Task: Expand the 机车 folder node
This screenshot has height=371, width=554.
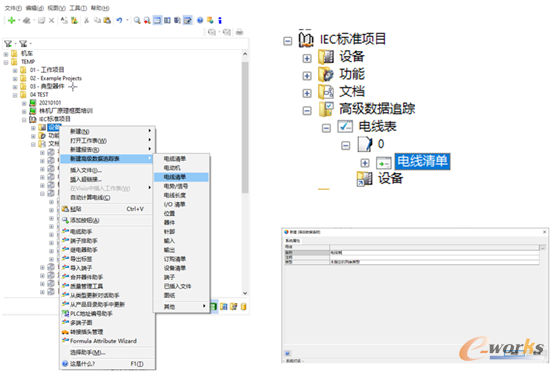Action: coord(6,54)
